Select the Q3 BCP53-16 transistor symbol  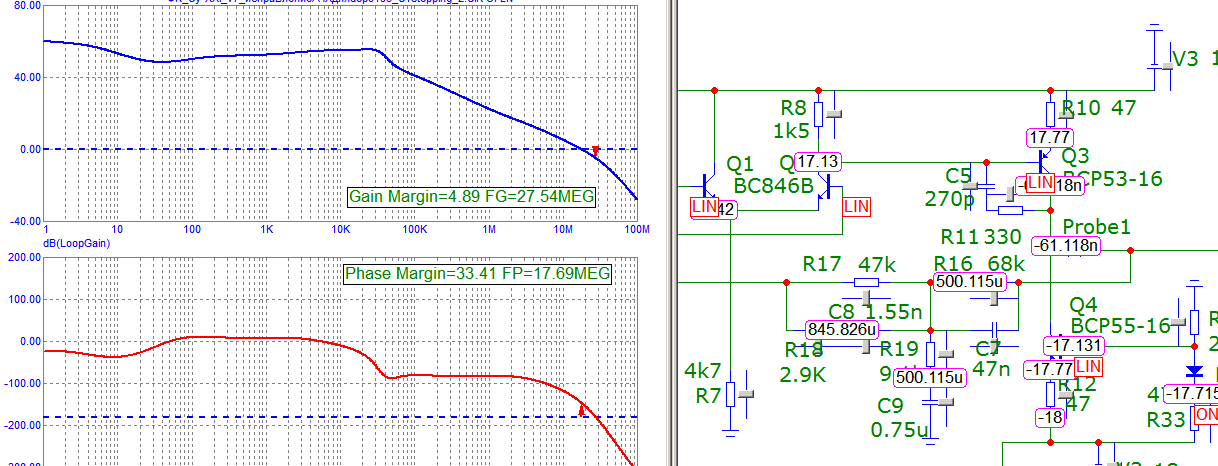coord(1043,163)
